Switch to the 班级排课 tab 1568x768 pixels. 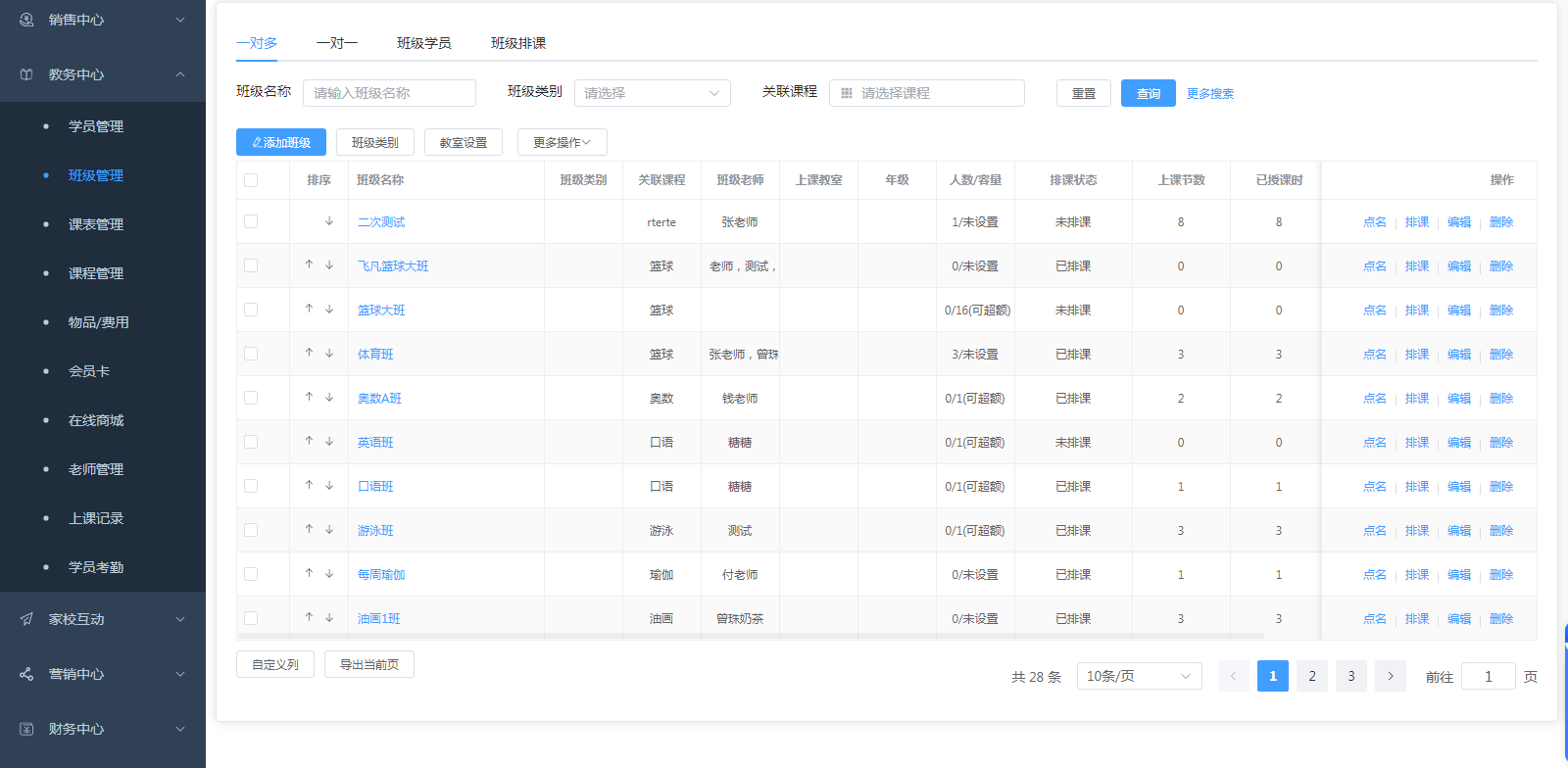pyautogui.click(x=518, y=43)
